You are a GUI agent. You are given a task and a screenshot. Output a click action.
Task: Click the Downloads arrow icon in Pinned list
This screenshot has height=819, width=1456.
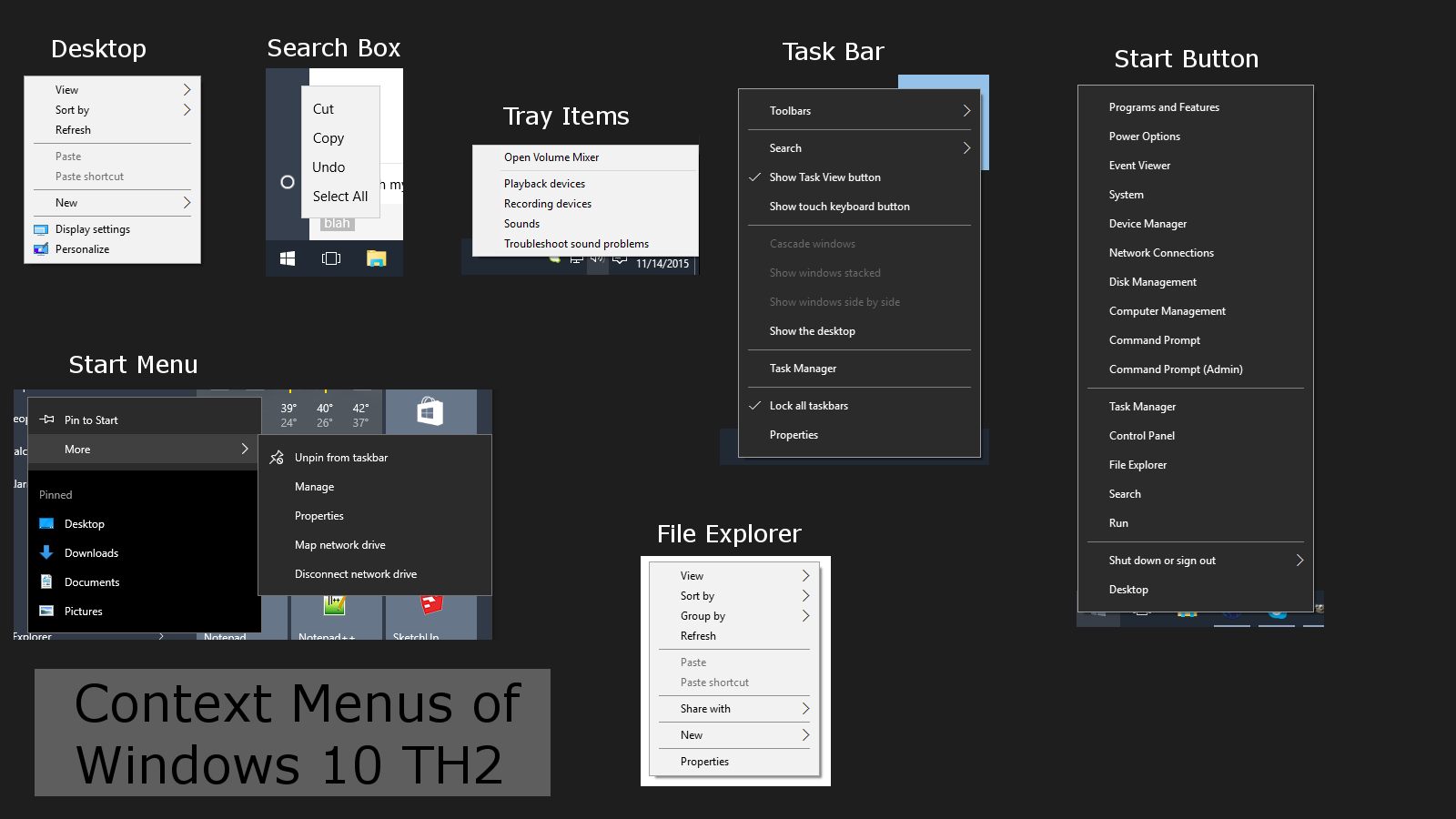pos(46,552)
